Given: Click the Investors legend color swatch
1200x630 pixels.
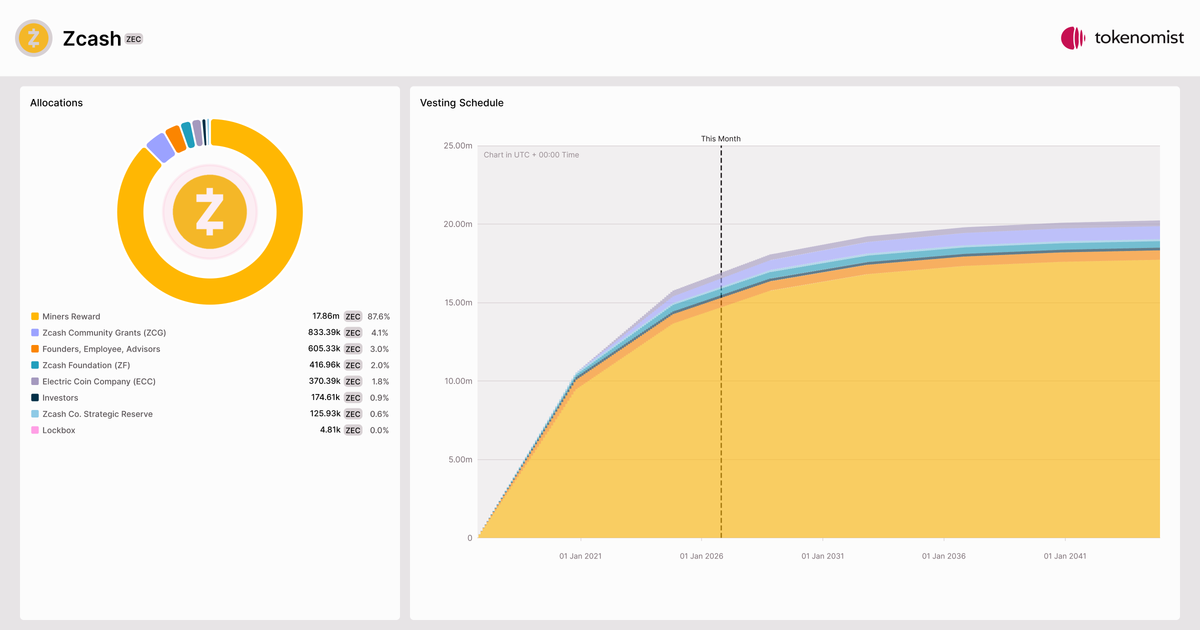Looking at the screenshot, I should click(x=35, y=398).
